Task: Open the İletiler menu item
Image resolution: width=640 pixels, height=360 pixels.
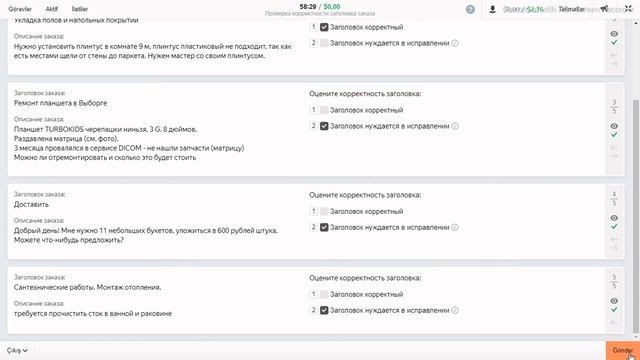Action: [x=80, y=9]
